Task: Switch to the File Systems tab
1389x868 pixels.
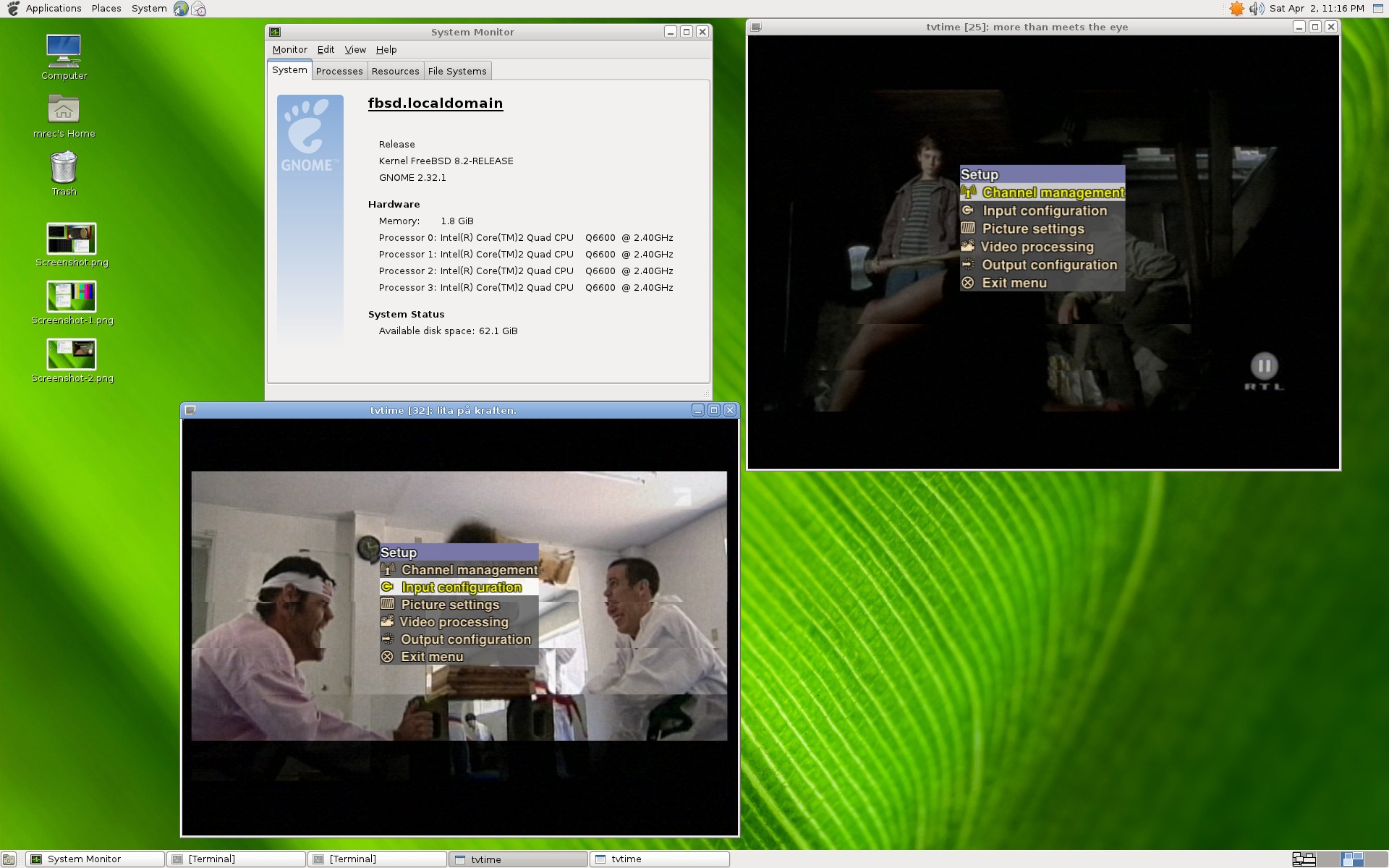Action: 457,71
